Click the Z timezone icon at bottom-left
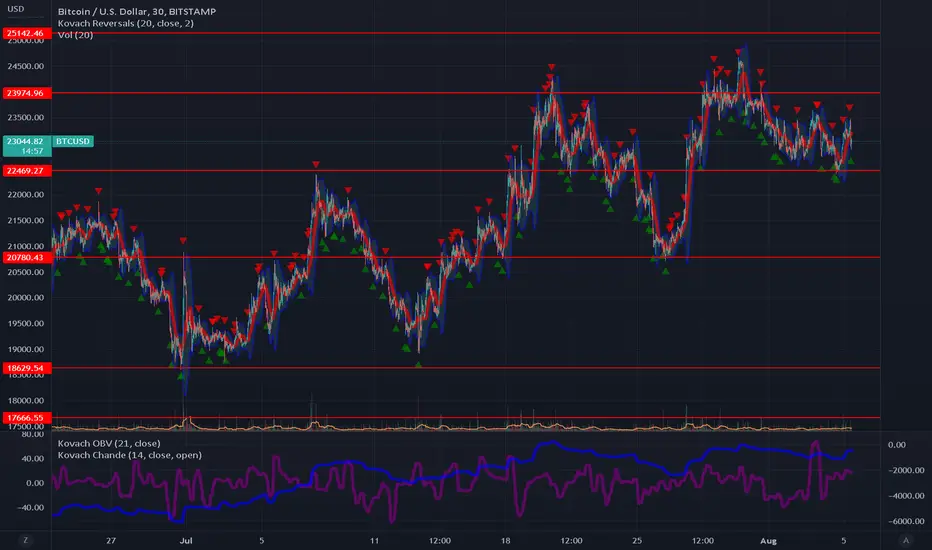This screenshot has width=932, height=550. click(25, 540)
